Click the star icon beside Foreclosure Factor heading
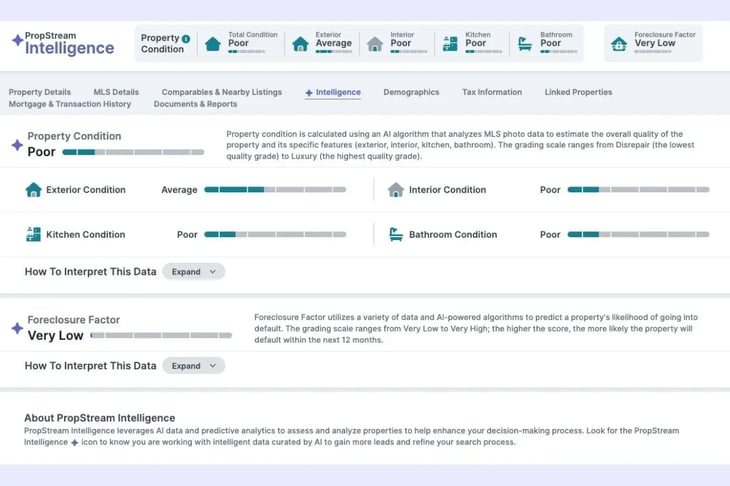Screen dimensions: 730x486 click(x=17, y=328)
